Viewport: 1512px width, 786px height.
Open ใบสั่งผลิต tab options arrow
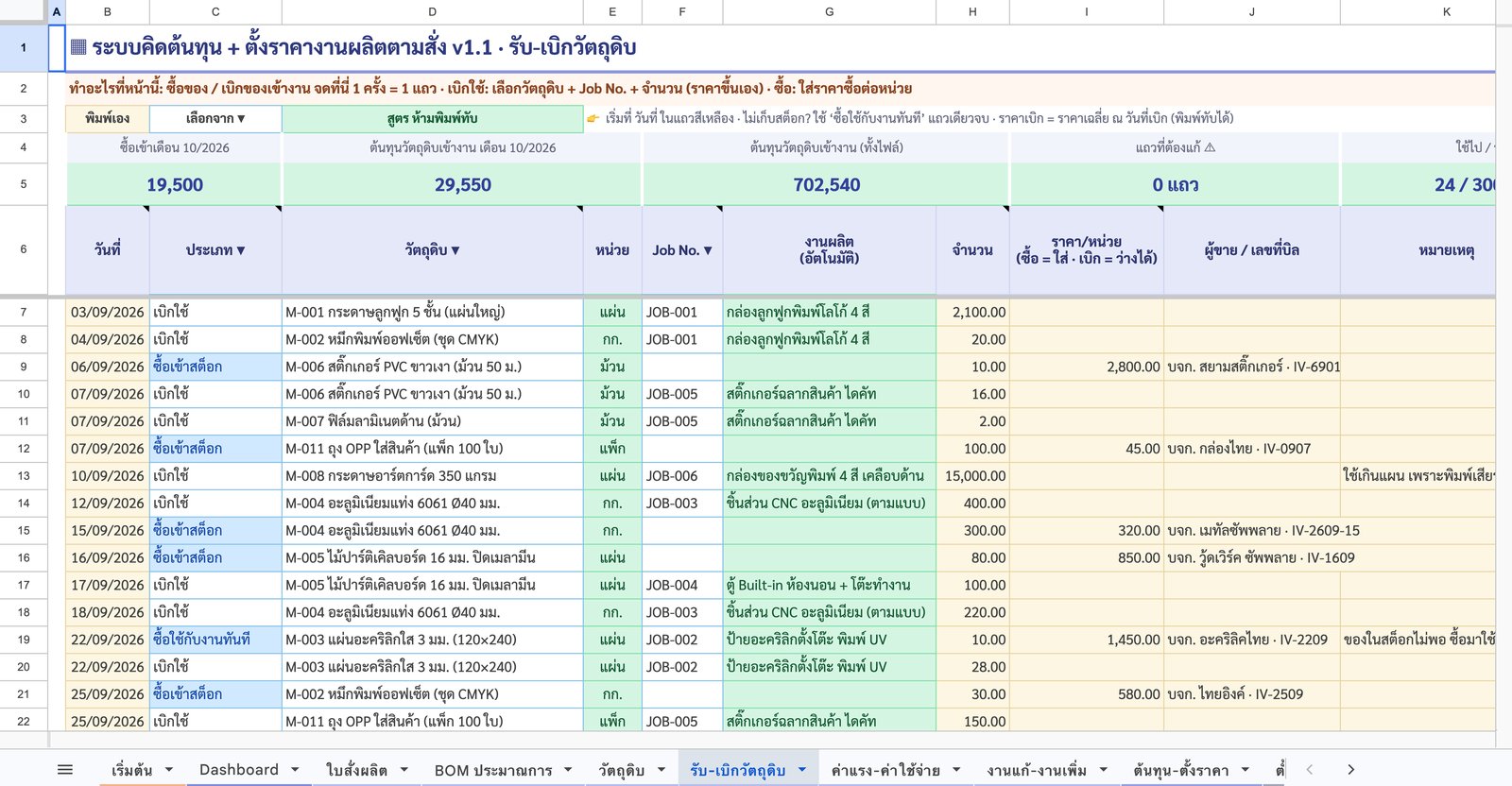pyautogui.click(x=404, y=770)
